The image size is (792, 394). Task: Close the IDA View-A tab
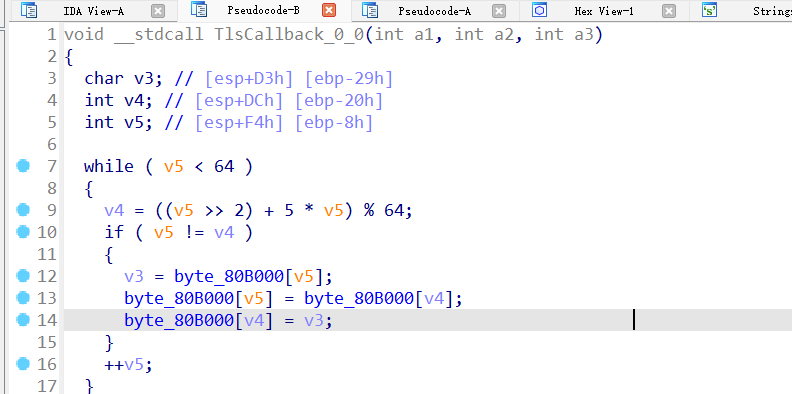(x=158, y=11)
